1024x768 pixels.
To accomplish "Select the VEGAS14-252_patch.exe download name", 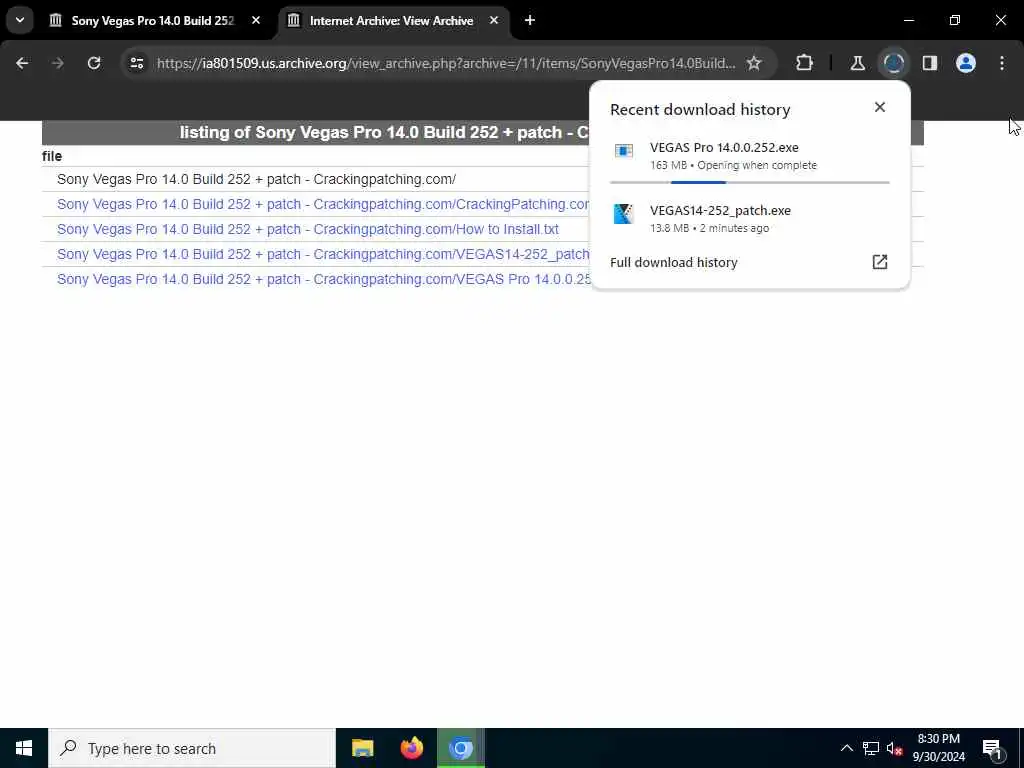I will 720,210.
